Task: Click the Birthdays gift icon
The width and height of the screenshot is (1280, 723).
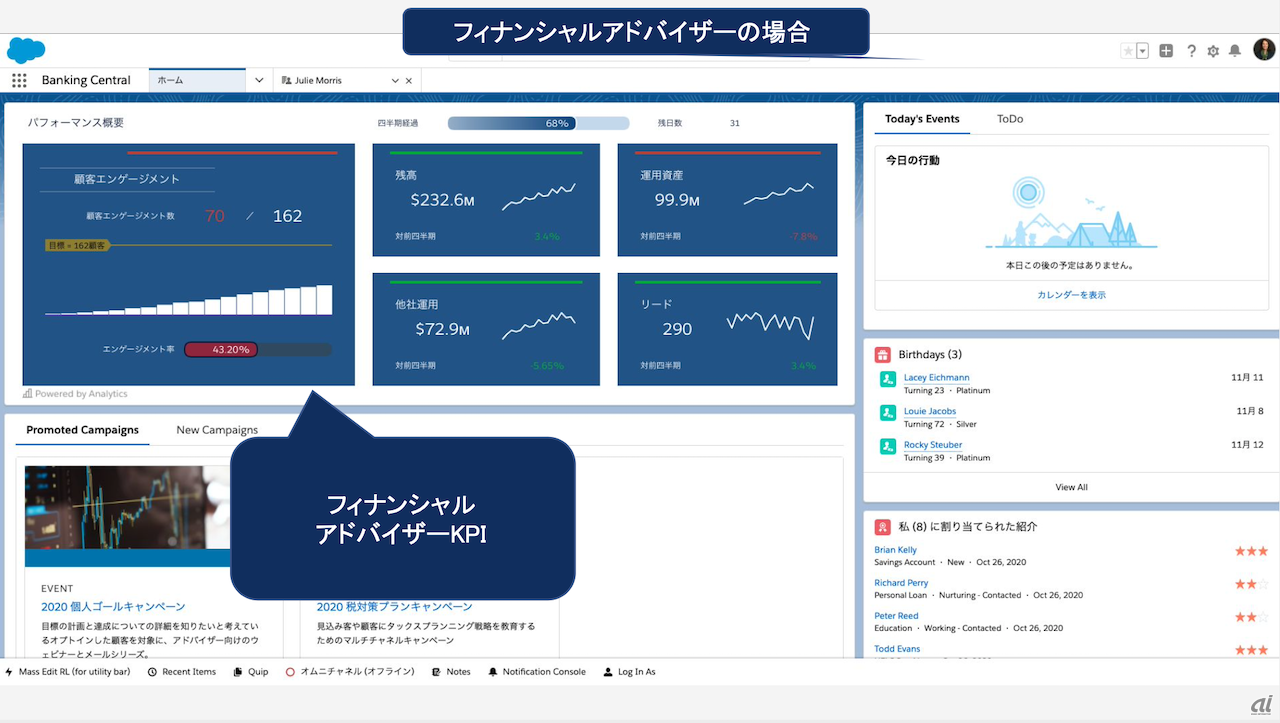Action: (x=883, y=354)
